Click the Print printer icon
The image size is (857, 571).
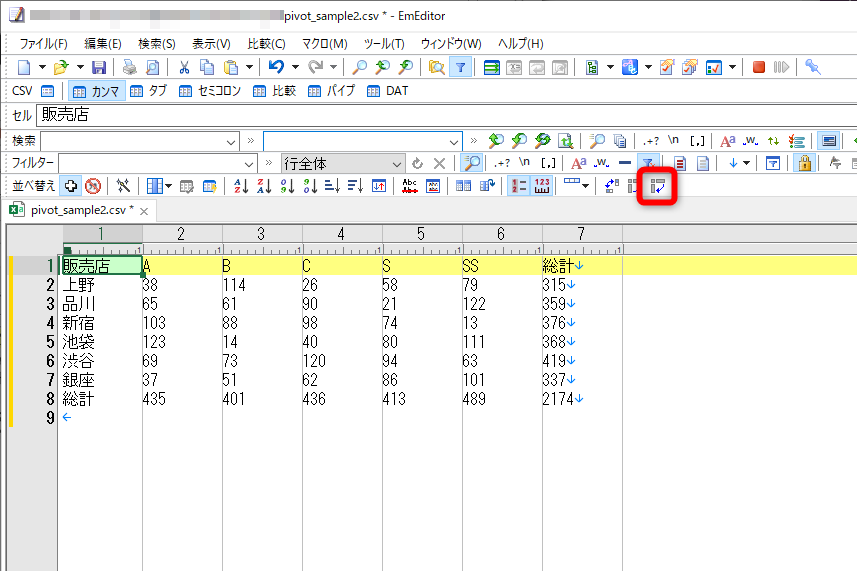point(130,67)
